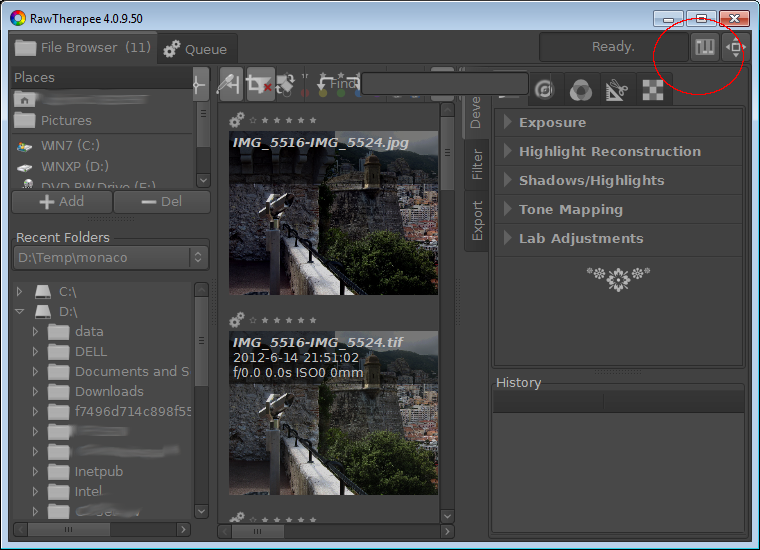Open the Color tab (overlapping circles icon)

(x=581, y=90)
